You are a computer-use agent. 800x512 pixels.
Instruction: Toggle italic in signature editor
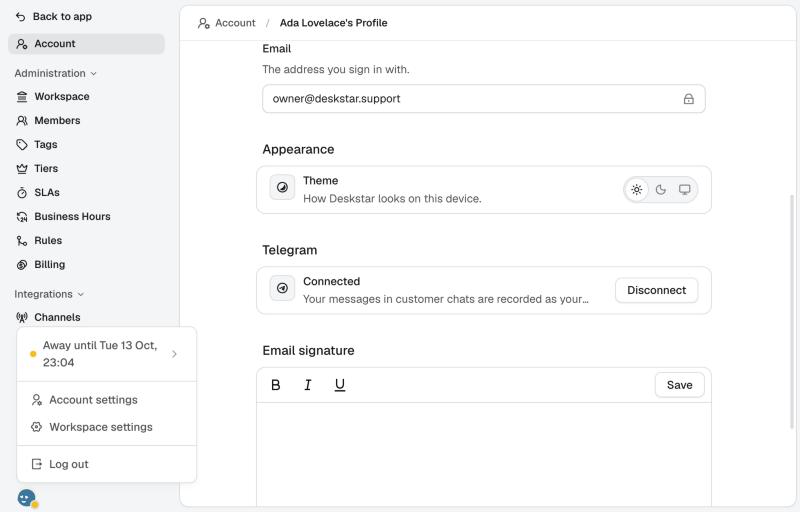(x=308, y=385)
